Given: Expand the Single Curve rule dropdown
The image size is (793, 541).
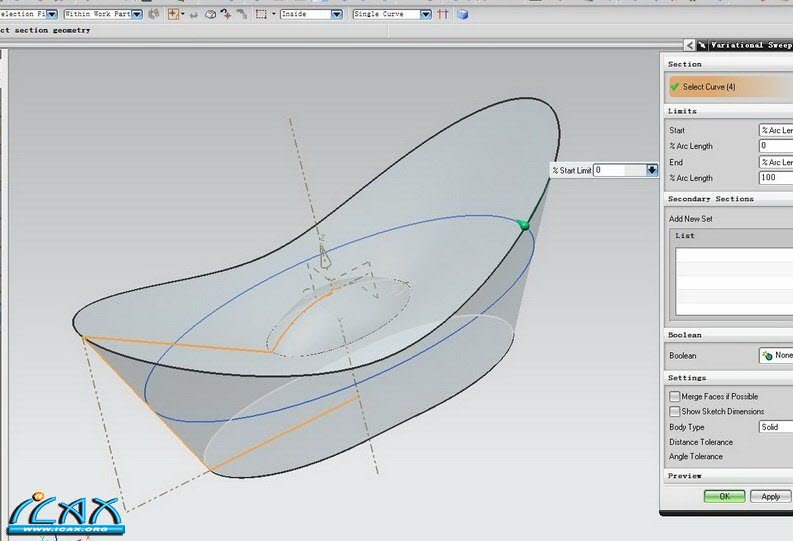Looking at the screenshot, I should 426,14.
